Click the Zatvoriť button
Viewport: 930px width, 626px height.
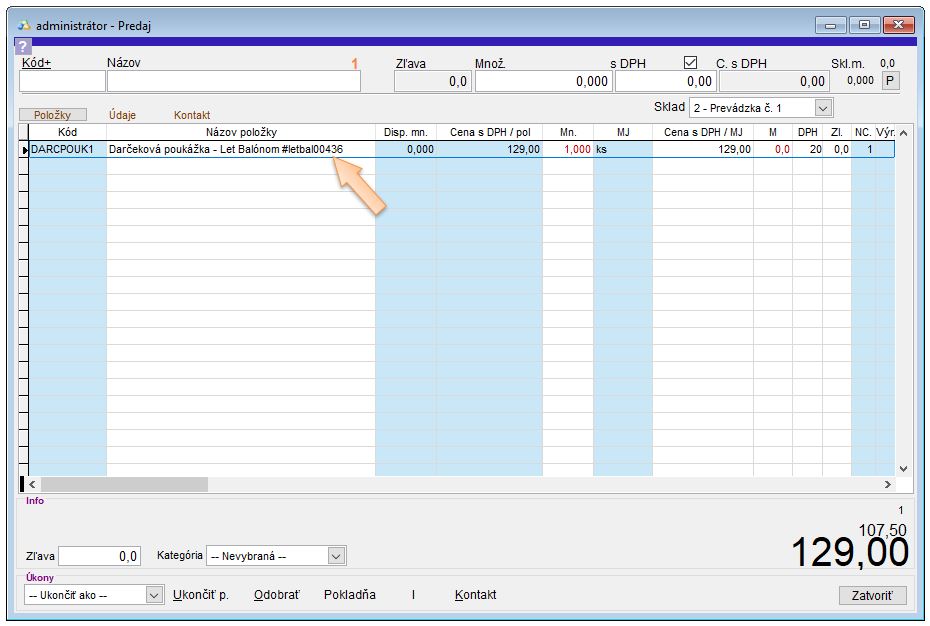pyautogui.click(x=872, y=595)
